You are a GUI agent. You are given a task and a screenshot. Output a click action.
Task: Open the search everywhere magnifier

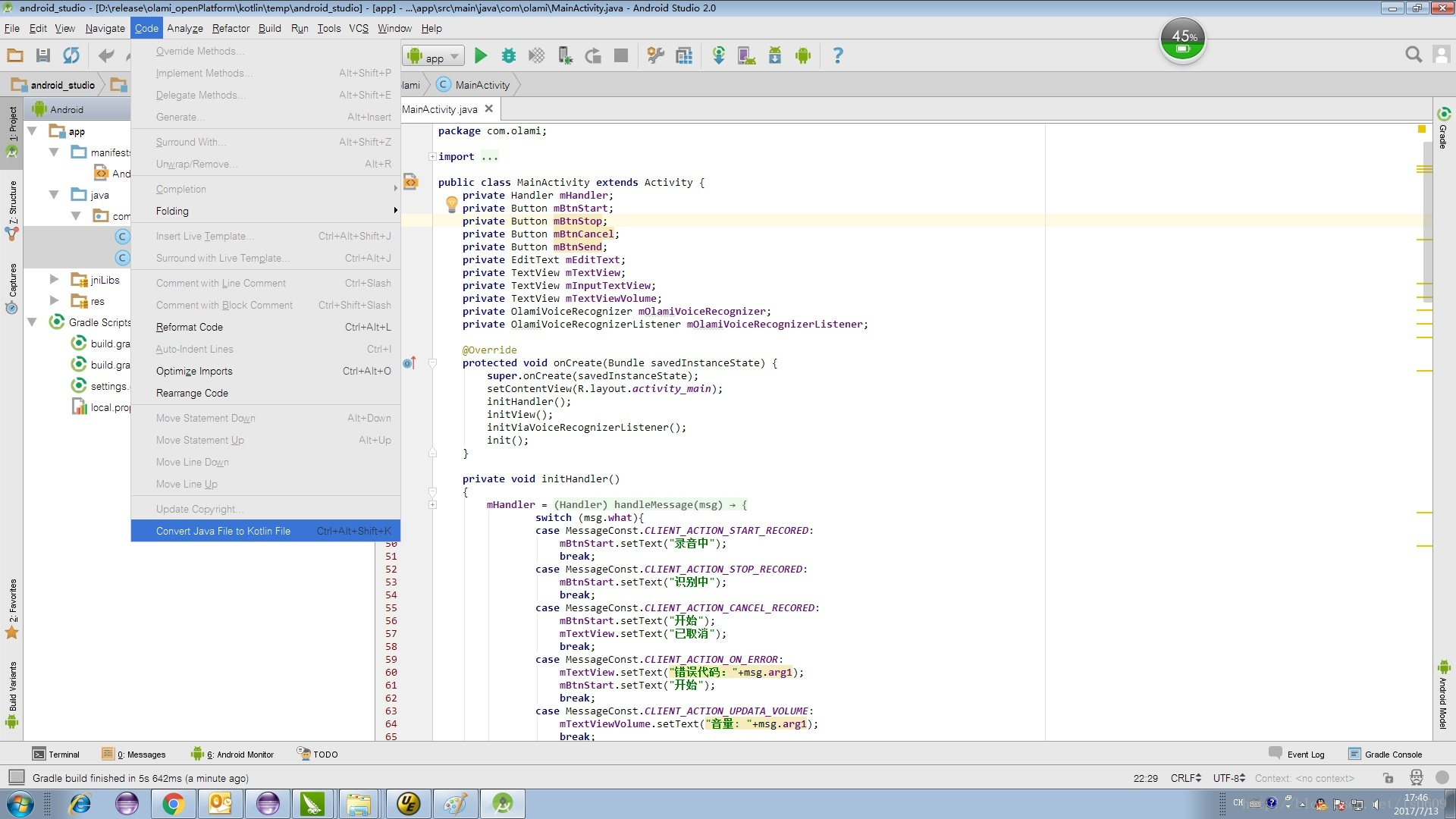tap(1413, 55)
